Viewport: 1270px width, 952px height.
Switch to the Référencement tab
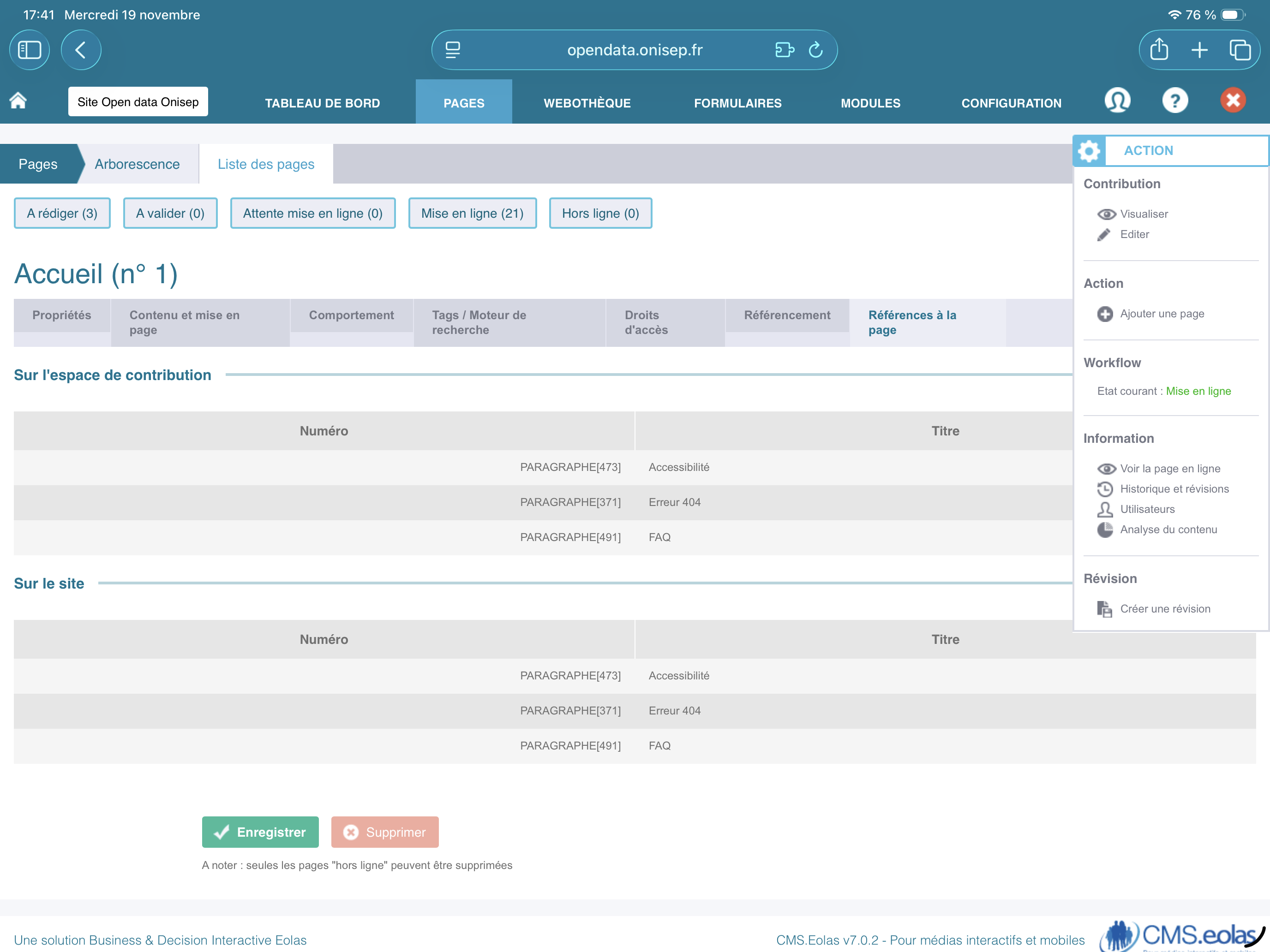coord(786,315)
